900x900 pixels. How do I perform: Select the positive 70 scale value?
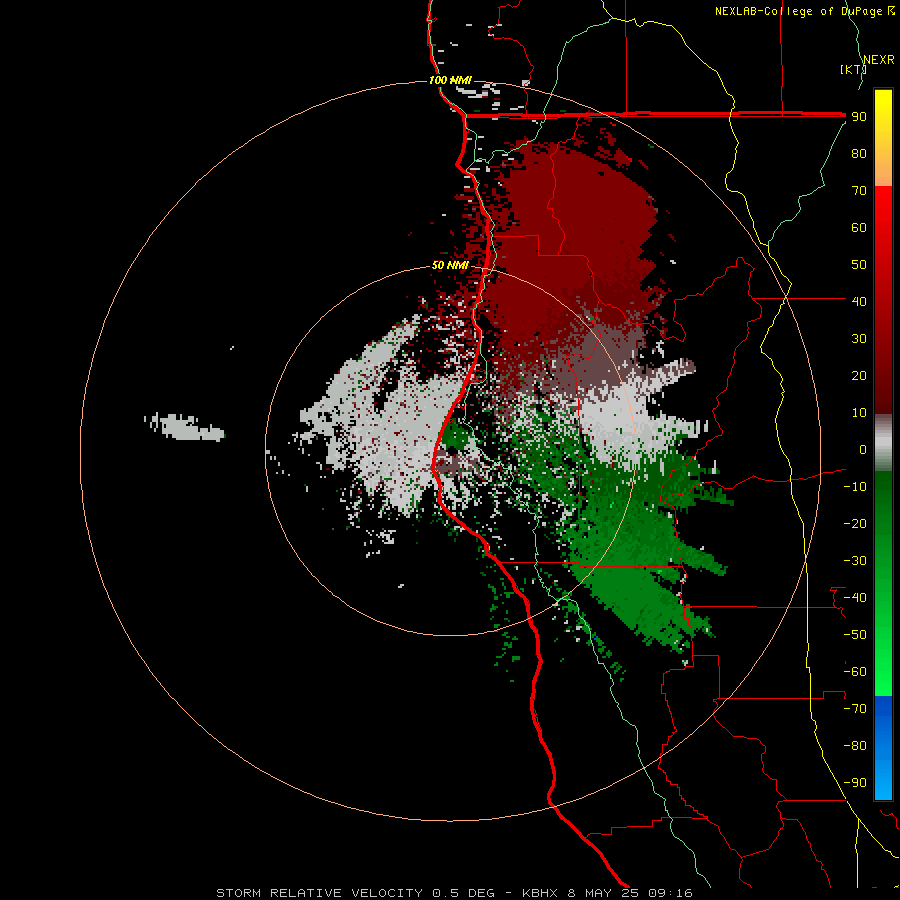pyautogui.click(x=859, y=191)
